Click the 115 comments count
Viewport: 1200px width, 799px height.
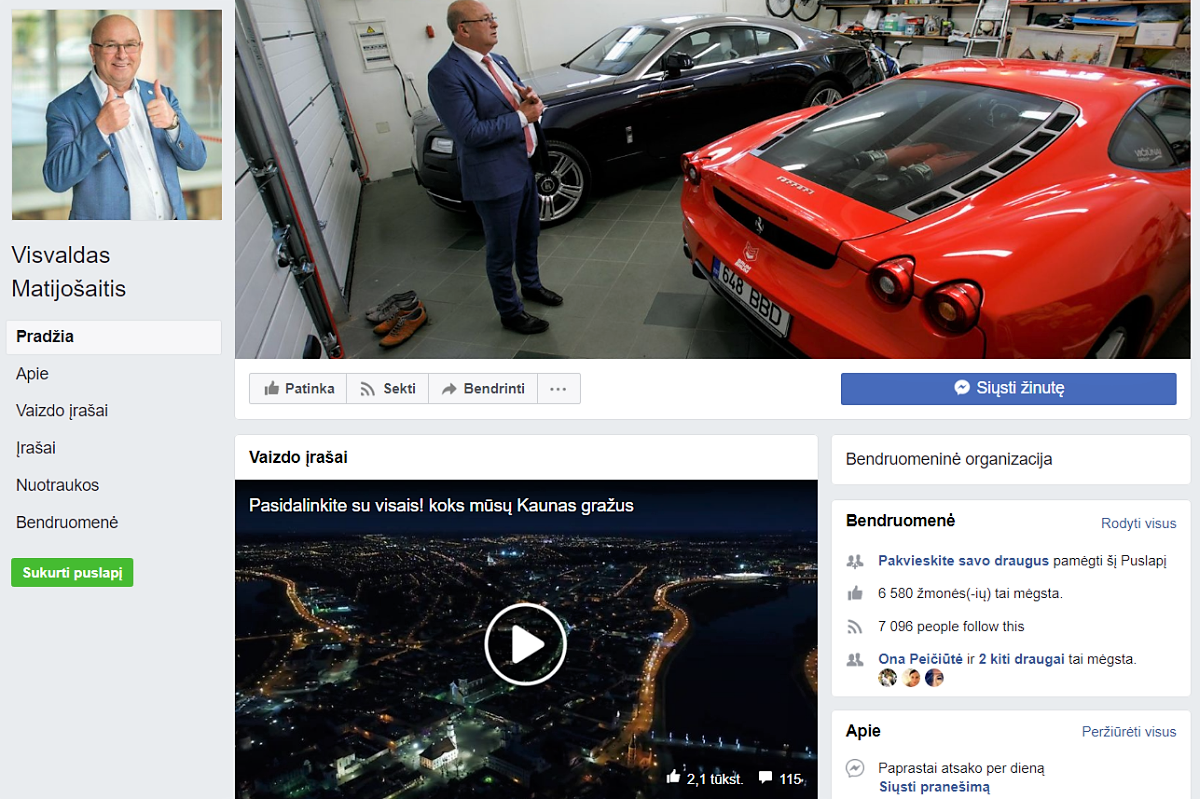click(x=790, y=778)
